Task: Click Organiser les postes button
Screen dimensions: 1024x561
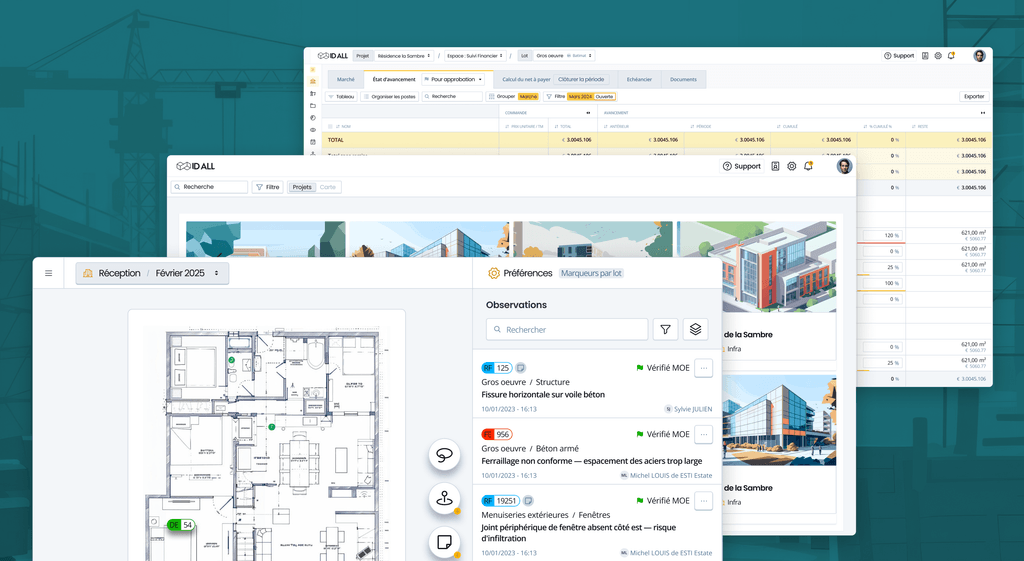Action: click(x=389, y=97)
